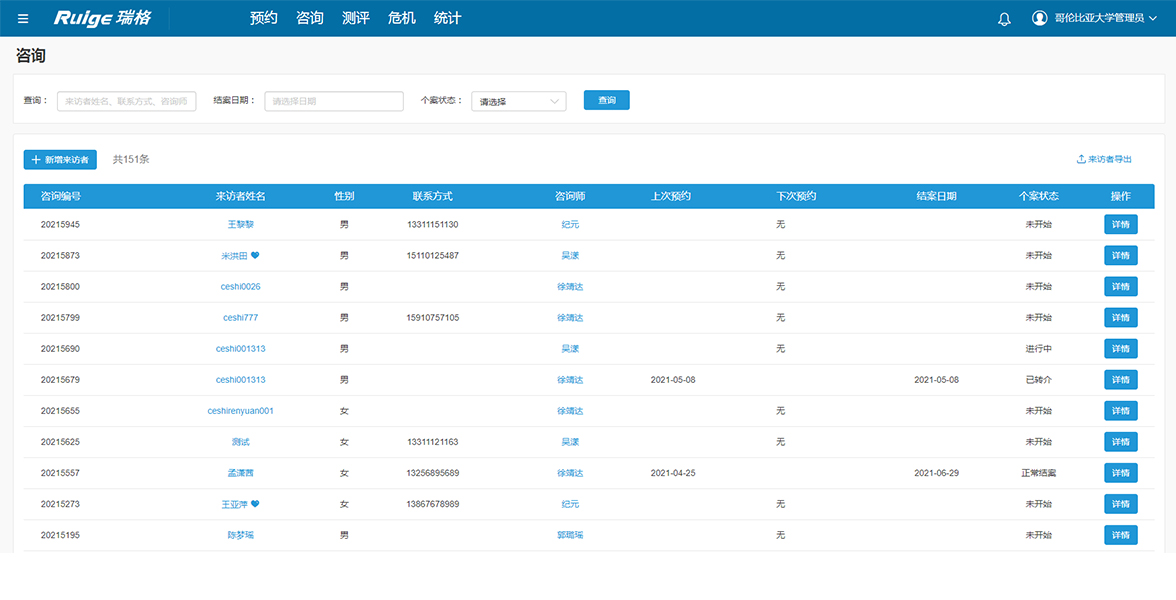Click the Ruige logo

[102, 18]
